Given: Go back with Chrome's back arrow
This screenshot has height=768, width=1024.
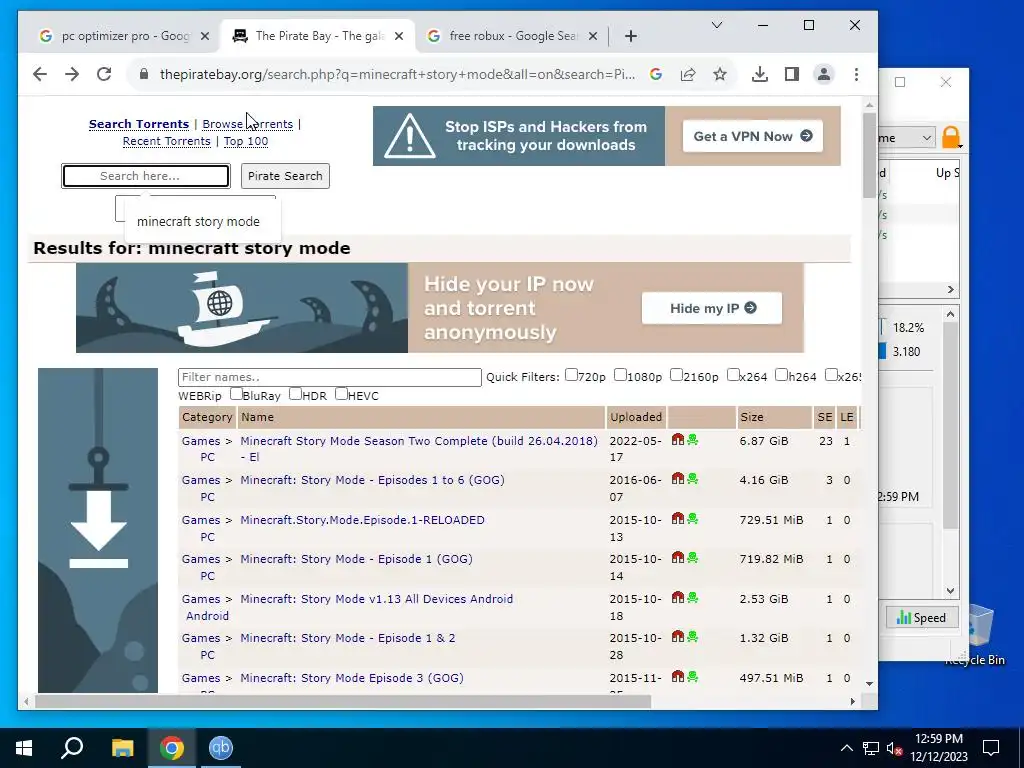Looking at the screenshot, I should 40,74.
